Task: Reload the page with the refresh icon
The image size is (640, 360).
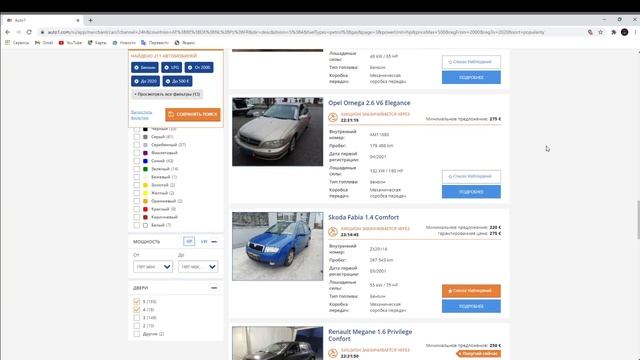Action: tap(29, 32)
